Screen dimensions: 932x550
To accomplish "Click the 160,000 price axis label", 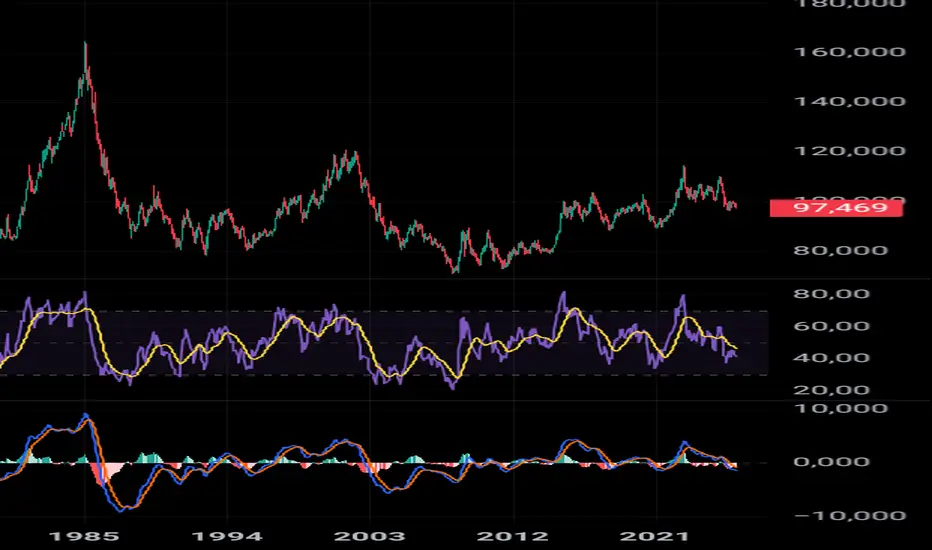I will (x=849, y=52).
